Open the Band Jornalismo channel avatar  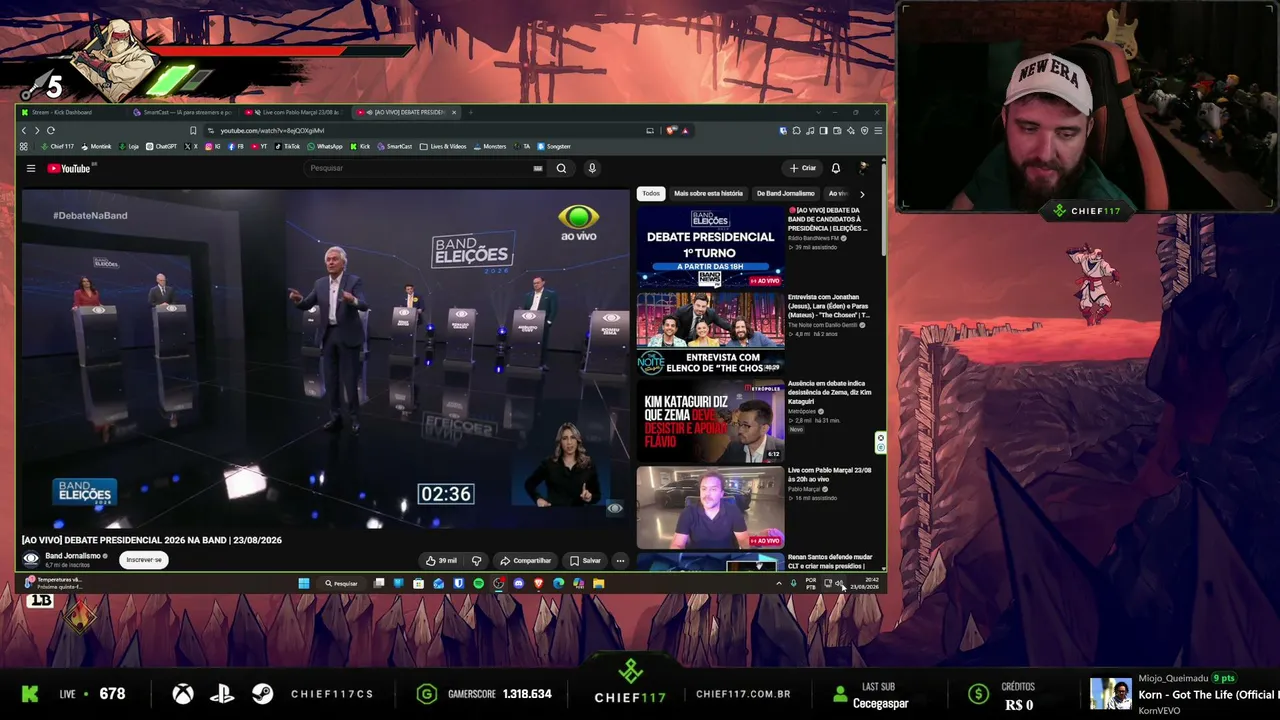pos(31,560)
